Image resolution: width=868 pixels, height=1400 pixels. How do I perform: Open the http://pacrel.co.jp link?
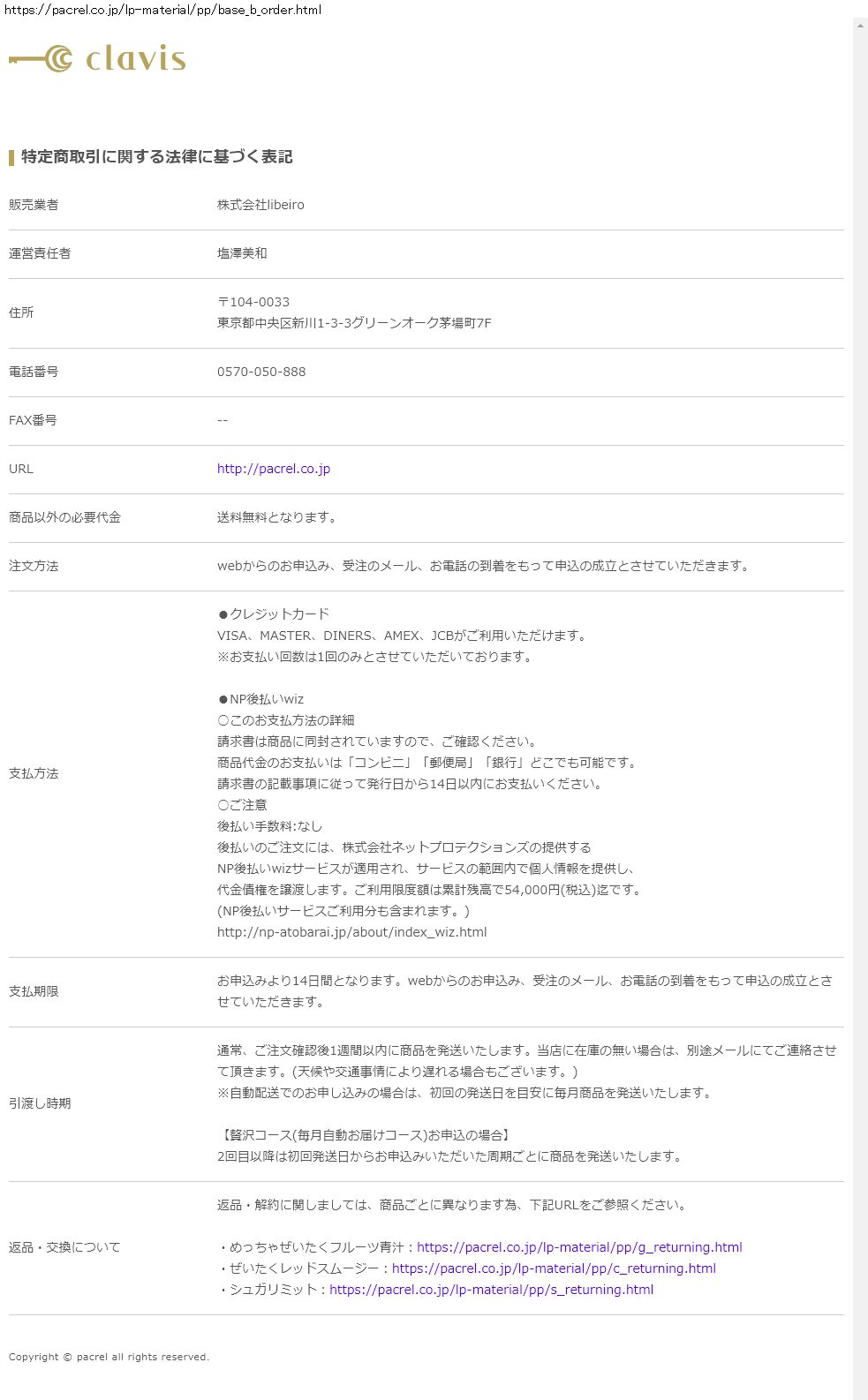[274, 469]
